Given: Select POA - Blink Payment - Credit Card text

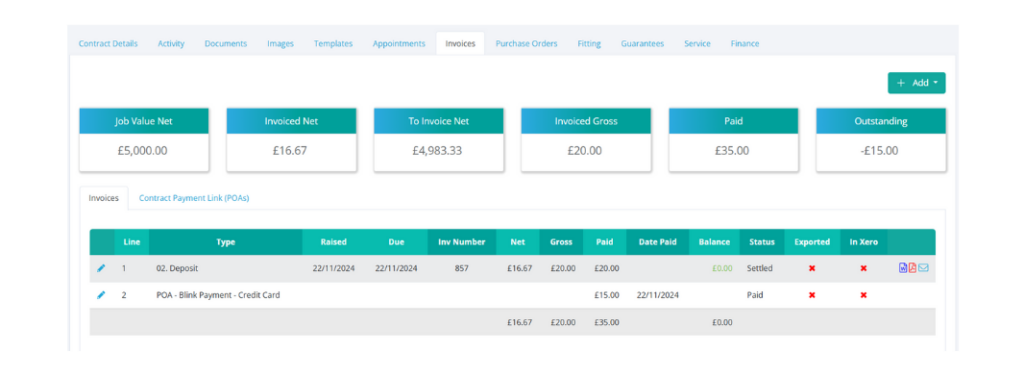Looking at the screenshot, I should click(x=218, y=295).
